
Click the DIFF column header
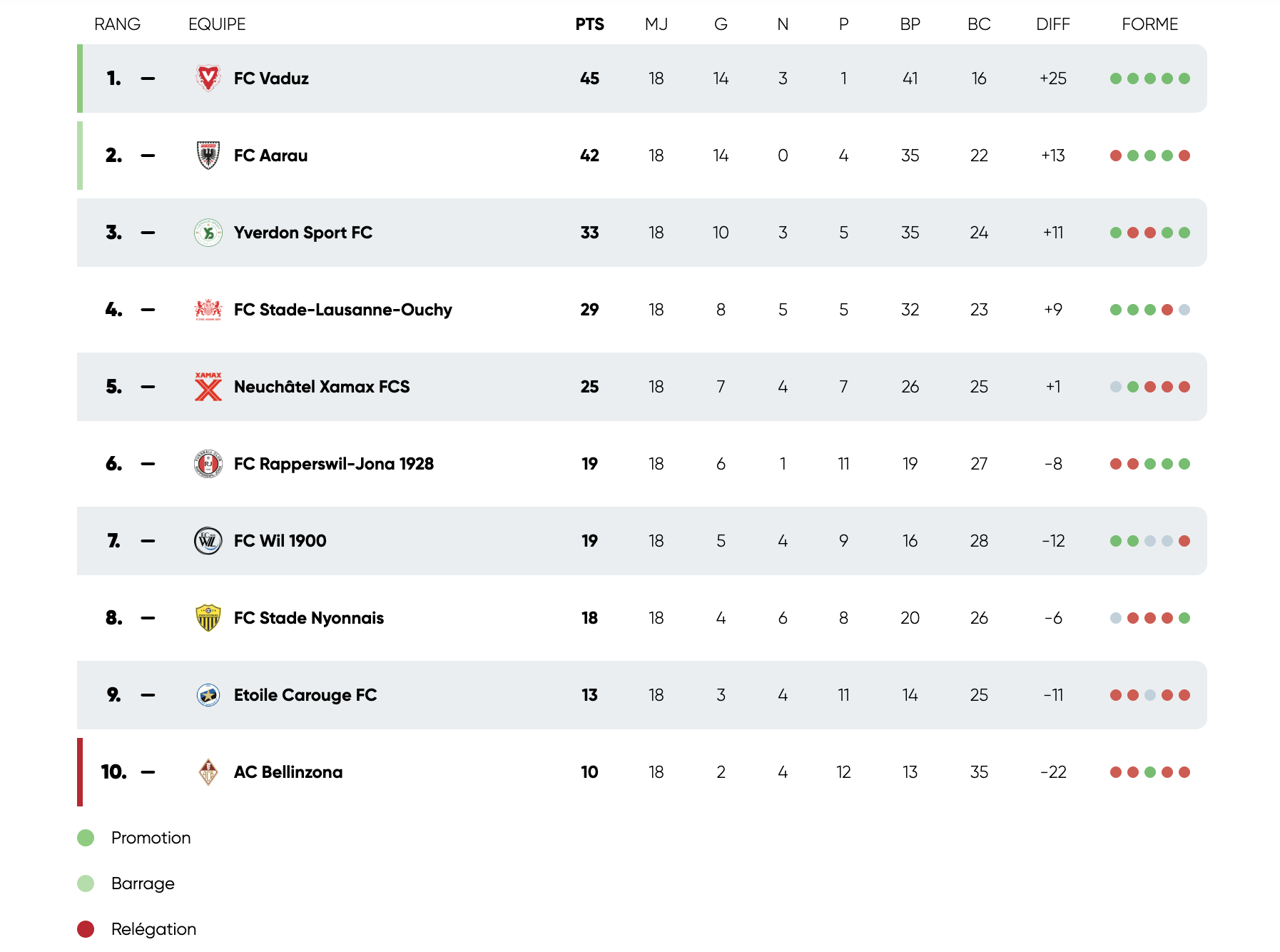[1052, 24]
